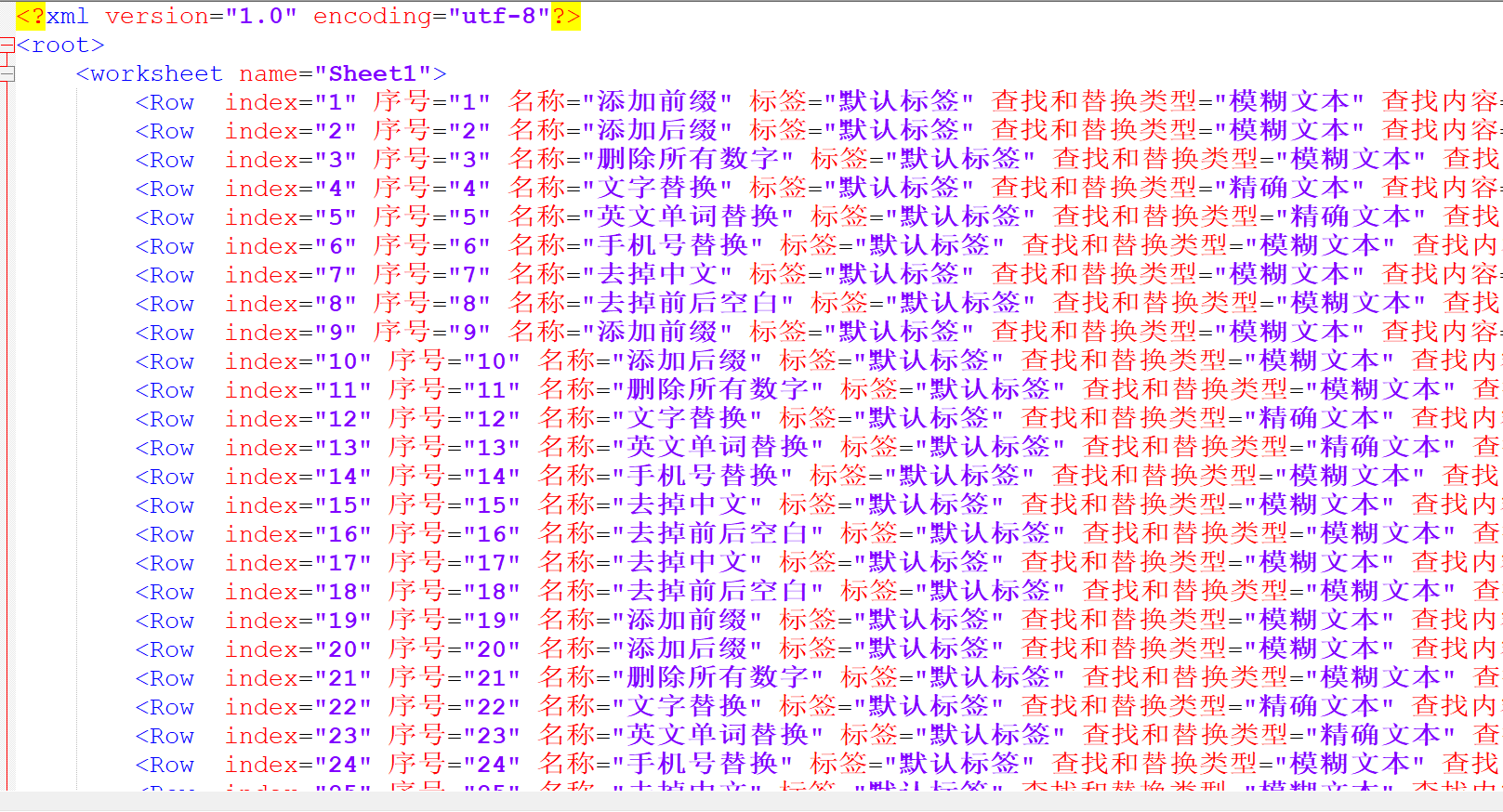
Task: Click the <worksheet tag name
Action: (x=150, y=74)
